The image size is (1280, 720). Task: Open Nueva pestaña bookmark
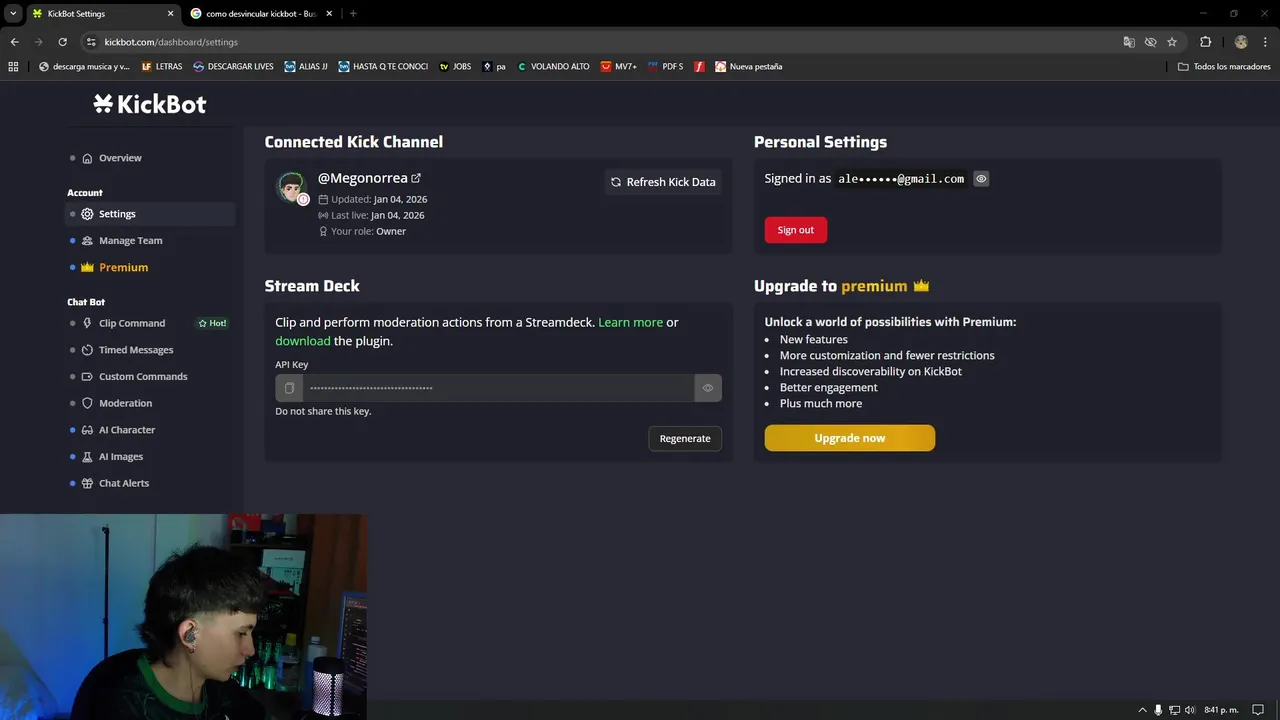(748, 67)
